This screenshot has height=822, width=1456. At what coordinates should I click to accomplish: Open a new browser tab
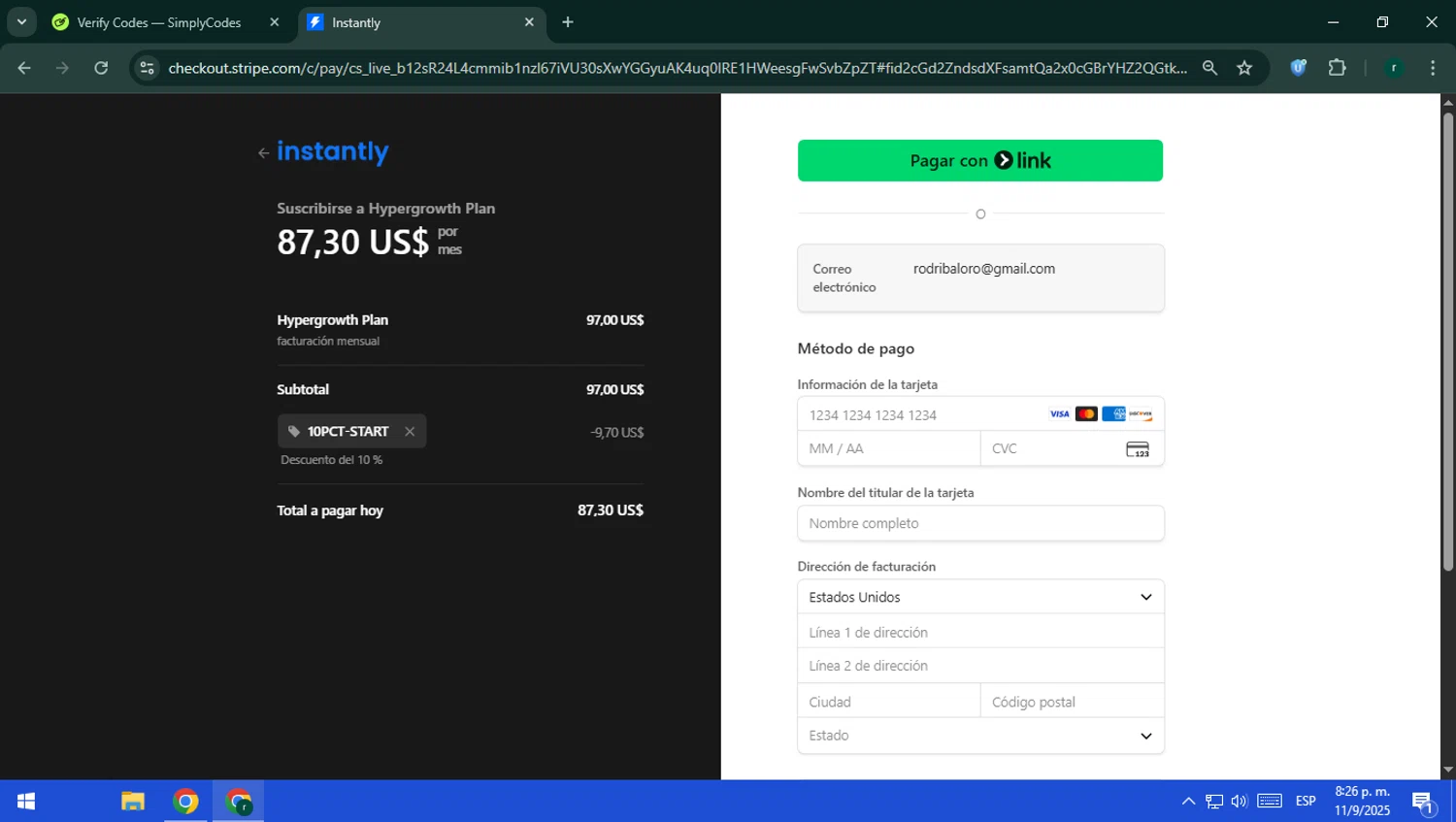[x=568, y=22]
